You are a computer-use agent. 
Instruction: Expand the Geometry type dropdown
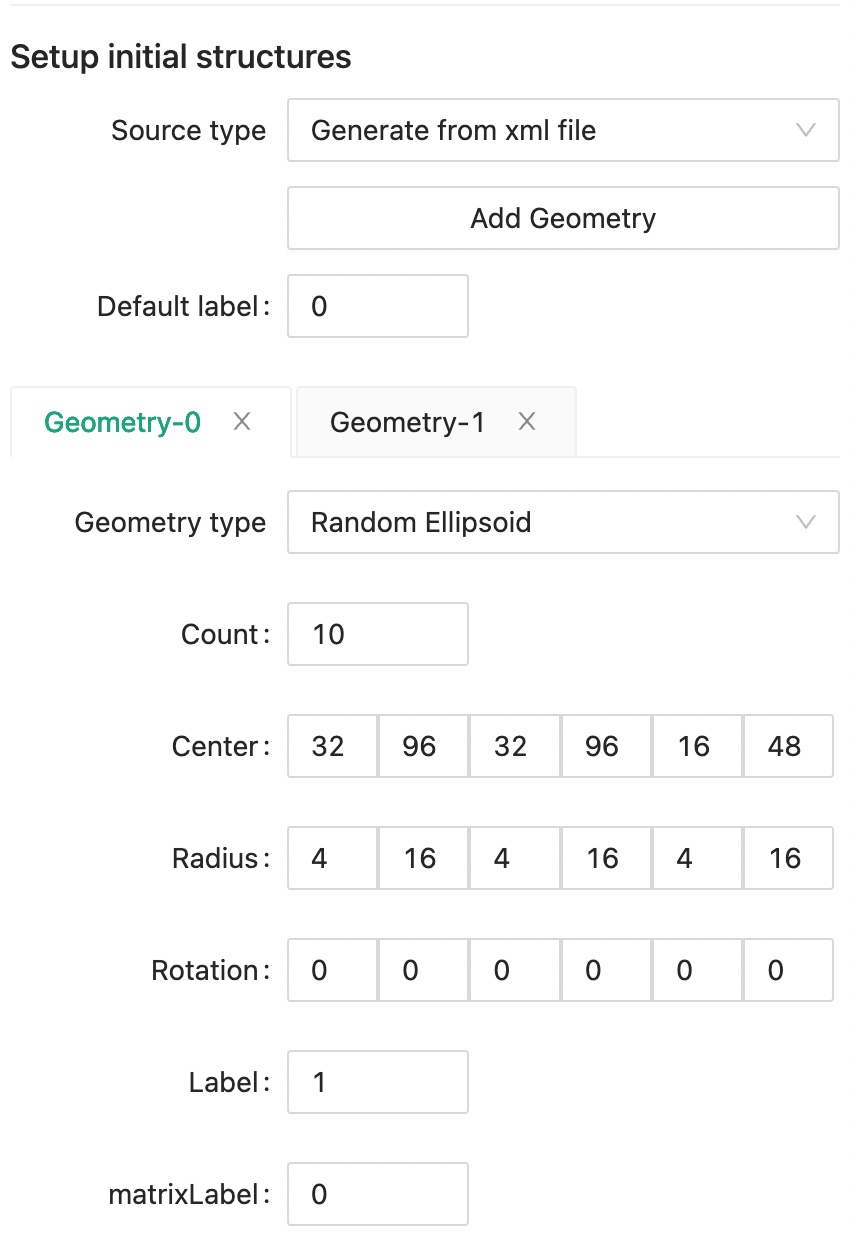click(x=562, y=522)
